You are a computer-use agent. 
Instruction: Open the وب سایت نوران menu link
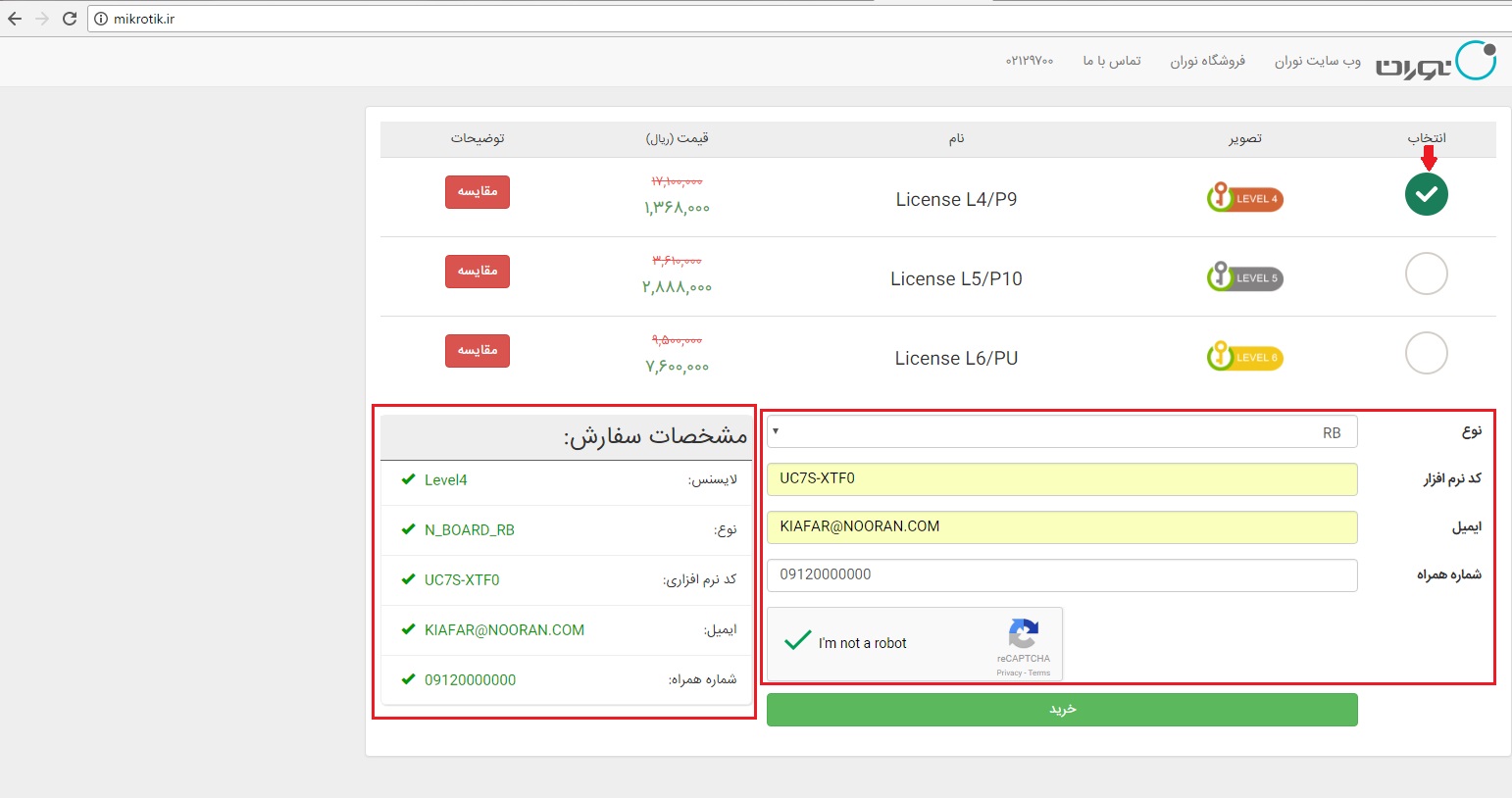pyautogui.click(x=1317, y=61)
